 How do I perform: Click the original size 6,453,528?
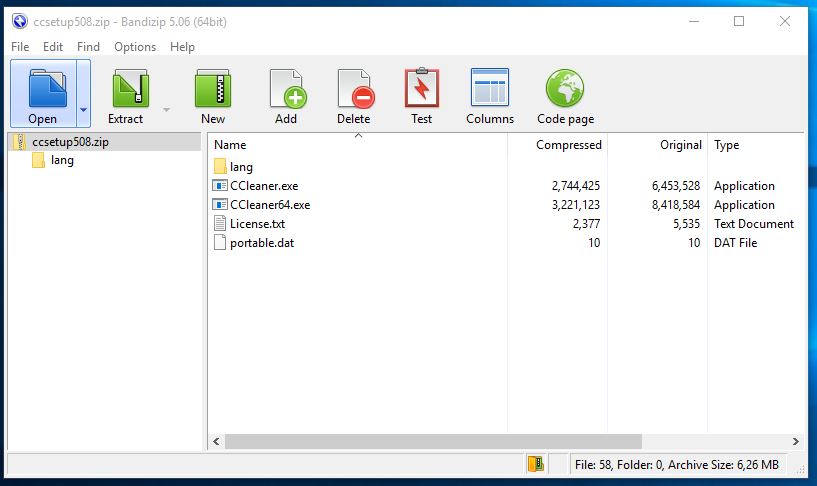[x=676, y=186]
